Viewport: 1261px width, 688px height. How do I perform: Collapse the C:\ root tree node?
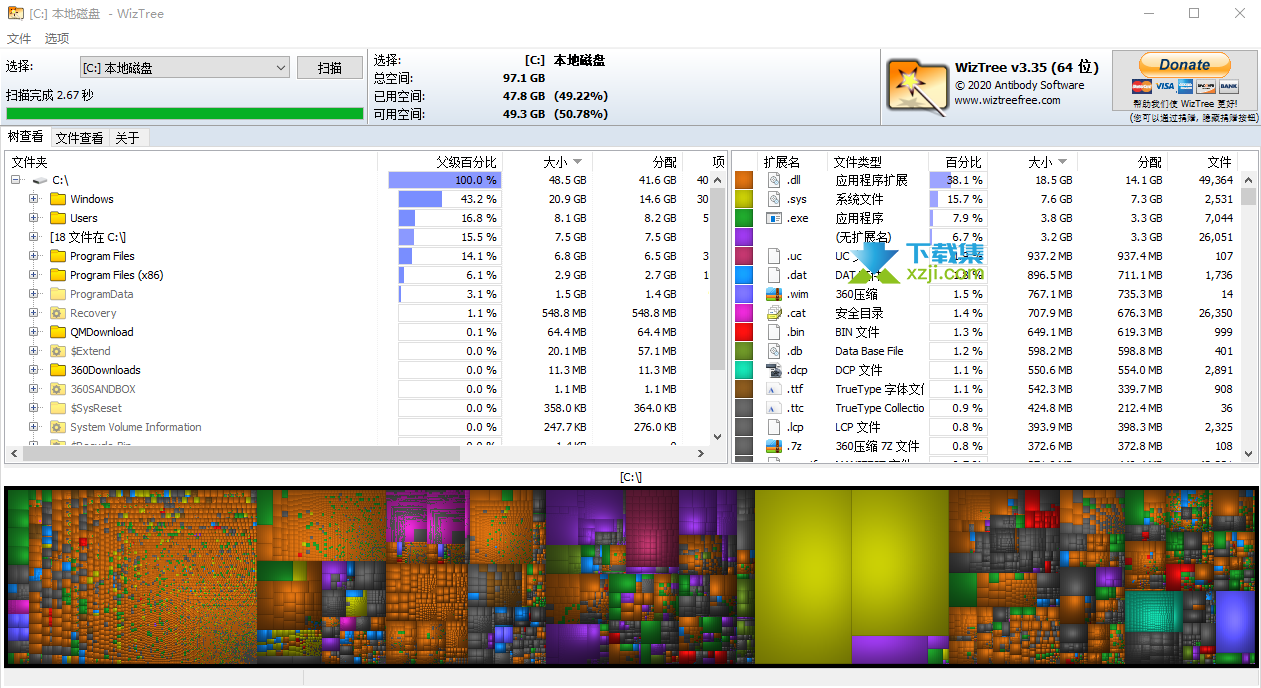14,180
